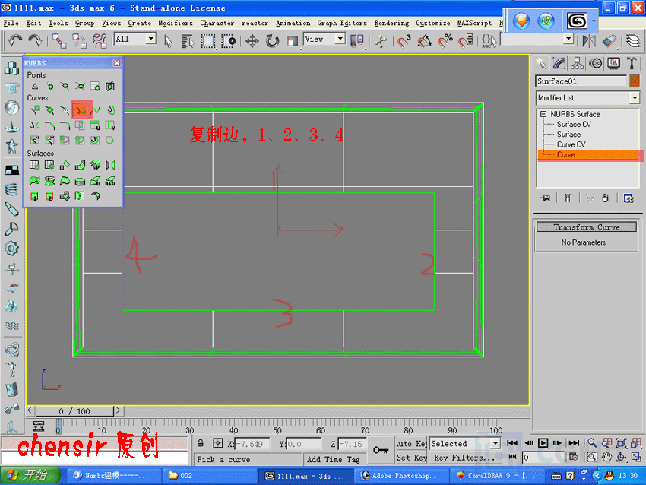Screen dimensions: 646x485
Task: Click time slider left arrow button
Action: (x=30, y=411)
